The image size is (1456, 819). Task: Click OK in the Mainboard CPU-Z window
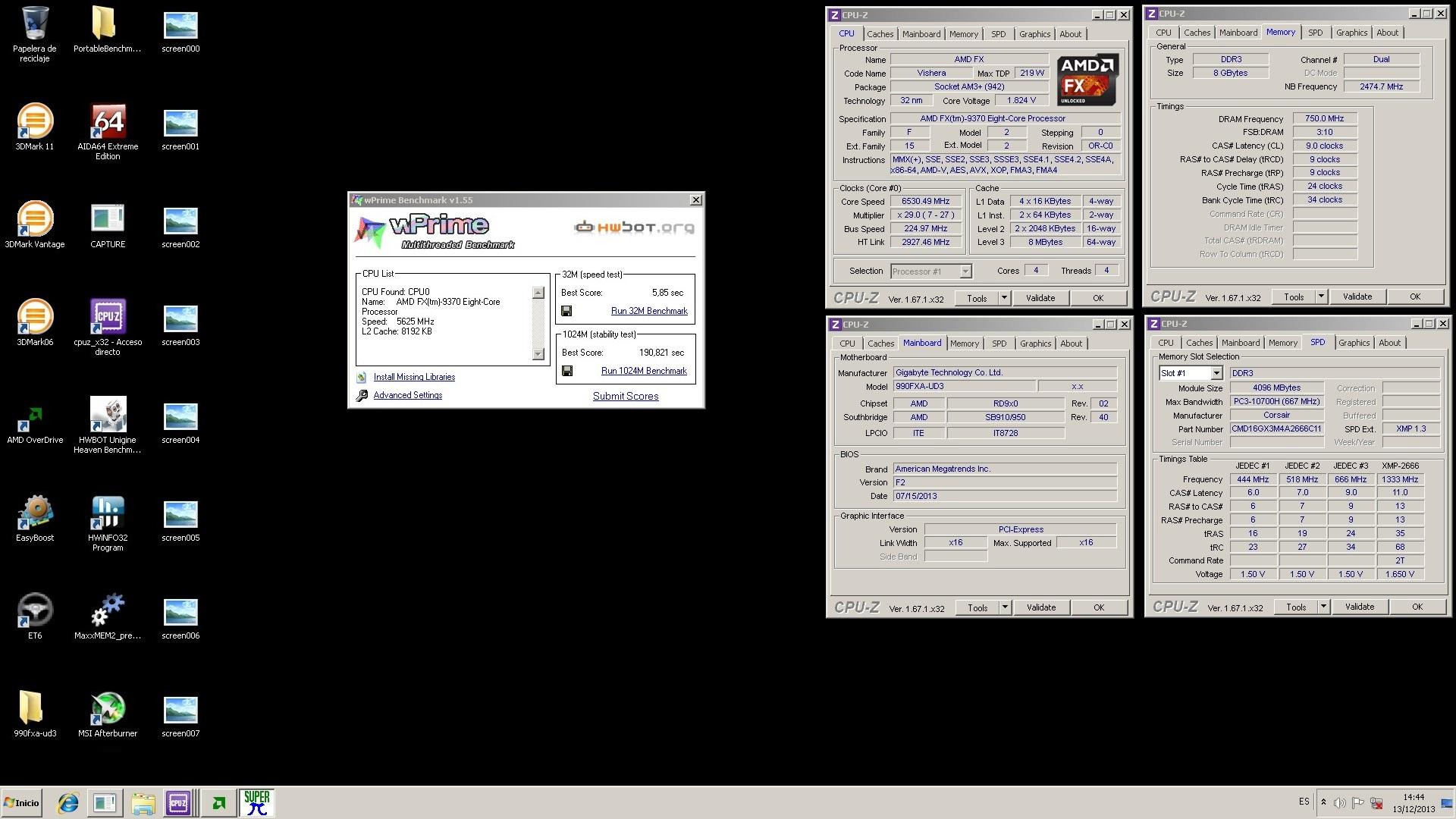1099,607
